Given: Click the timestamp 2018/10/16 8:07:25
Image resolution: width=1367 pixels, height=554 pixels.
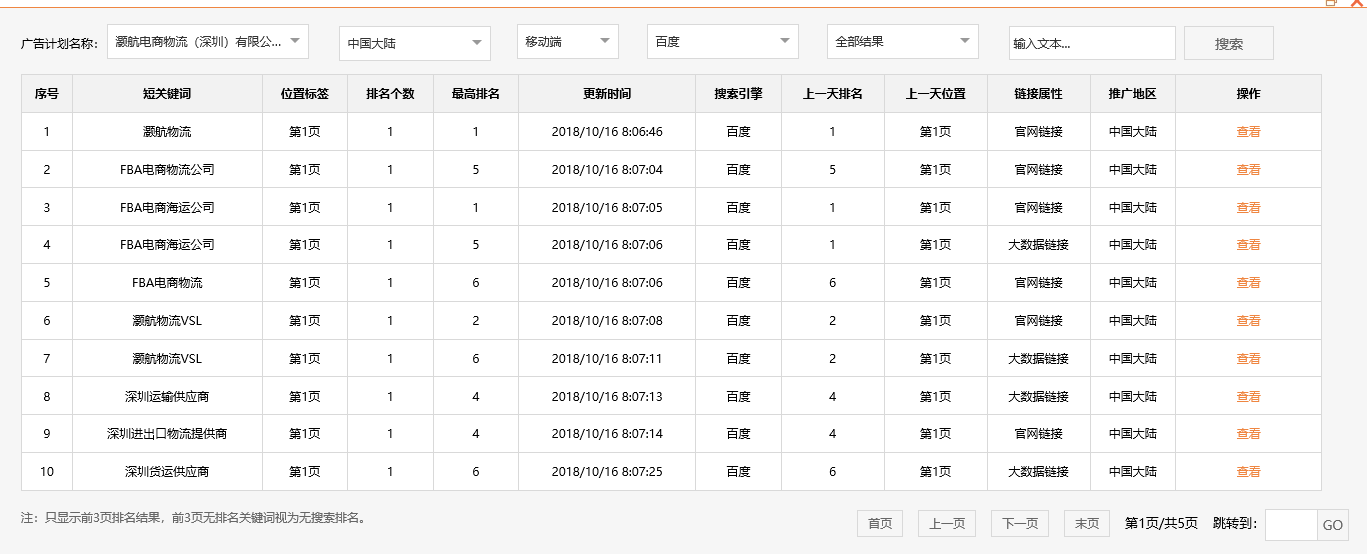Looking at the screenshot, I should pos(607,472).
